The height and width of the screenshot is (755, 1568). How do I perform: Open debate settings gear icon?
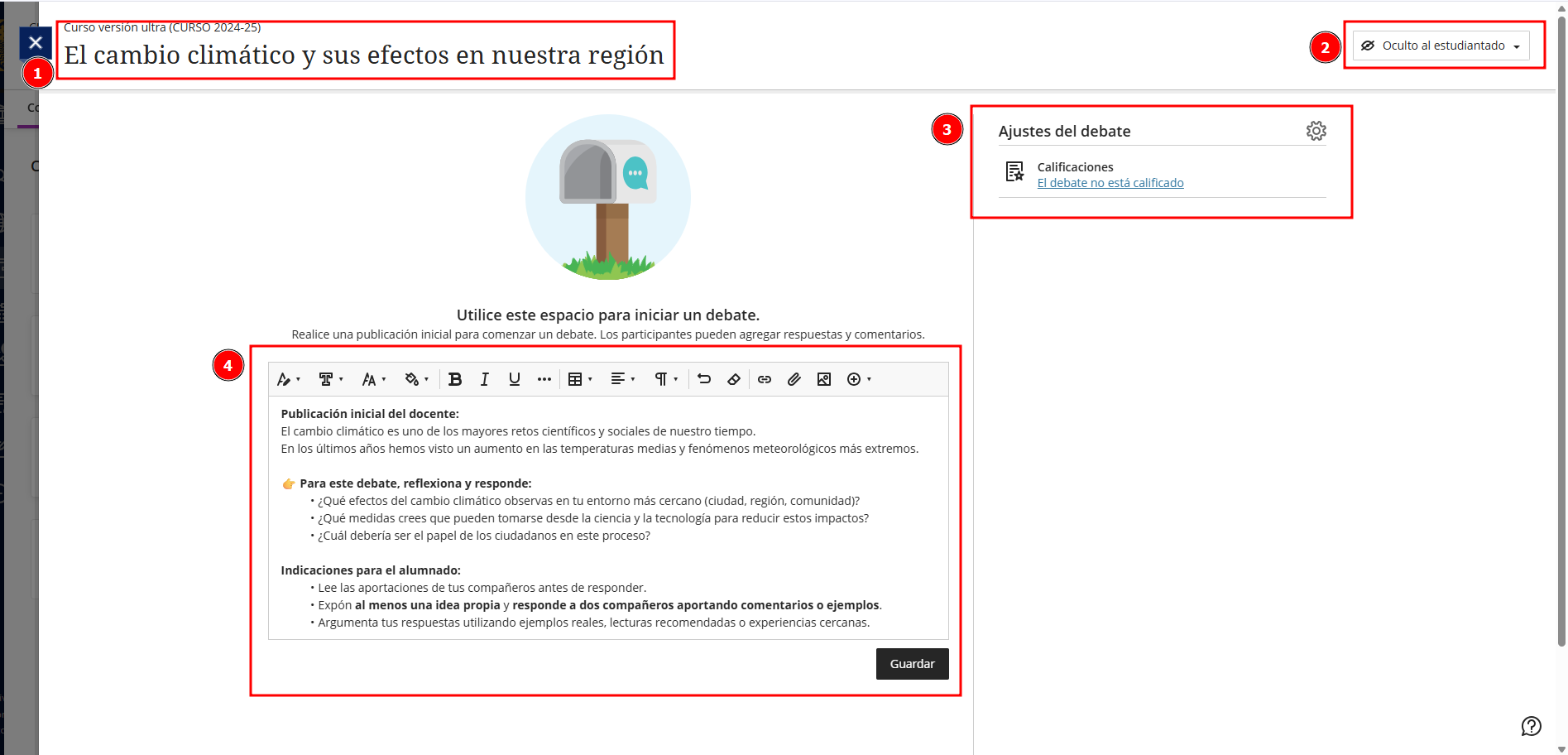1316,131
